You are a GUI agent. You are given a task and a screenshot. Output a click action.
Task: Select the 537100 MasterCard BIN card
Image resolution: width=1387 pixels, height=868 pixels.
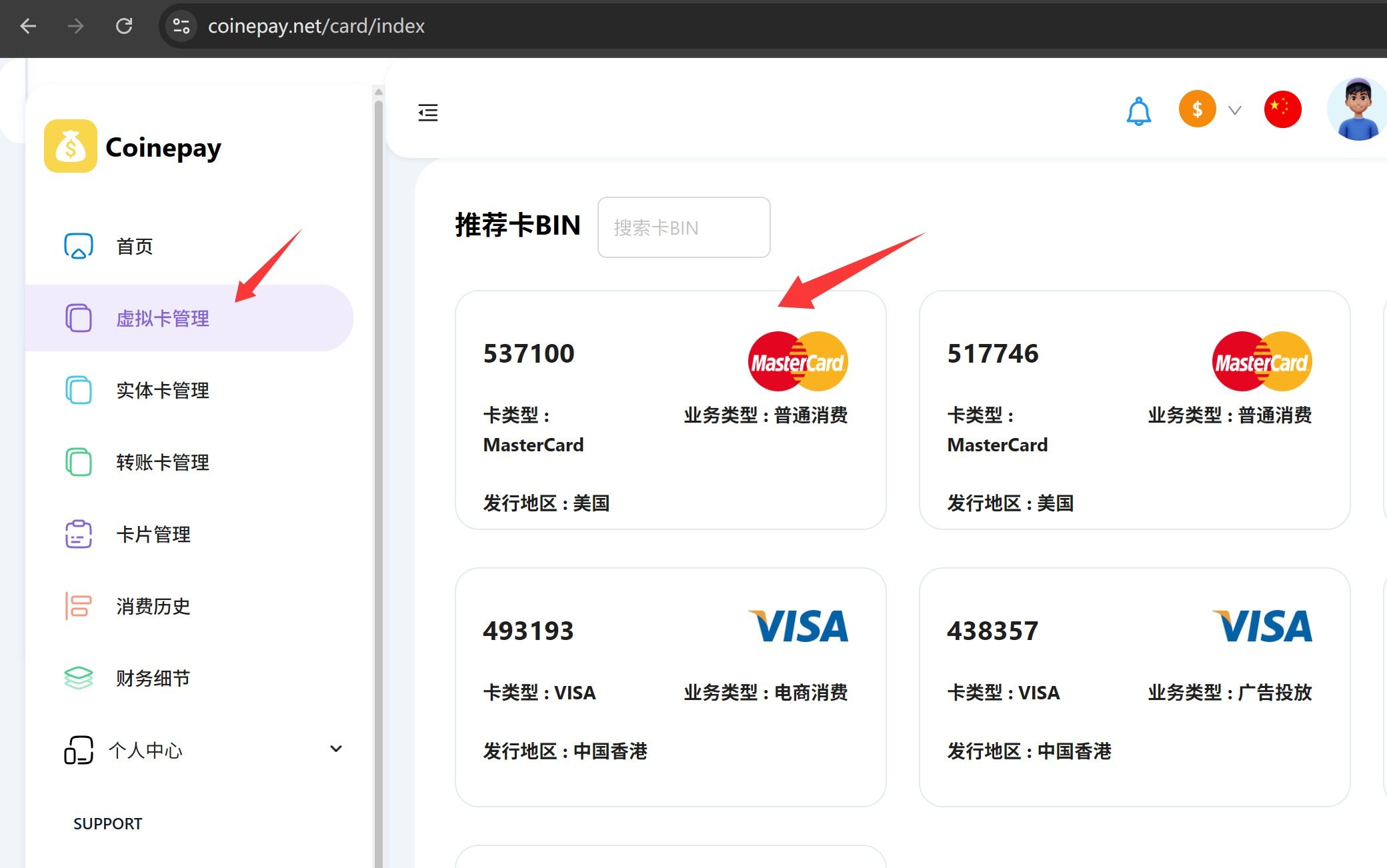670,410
